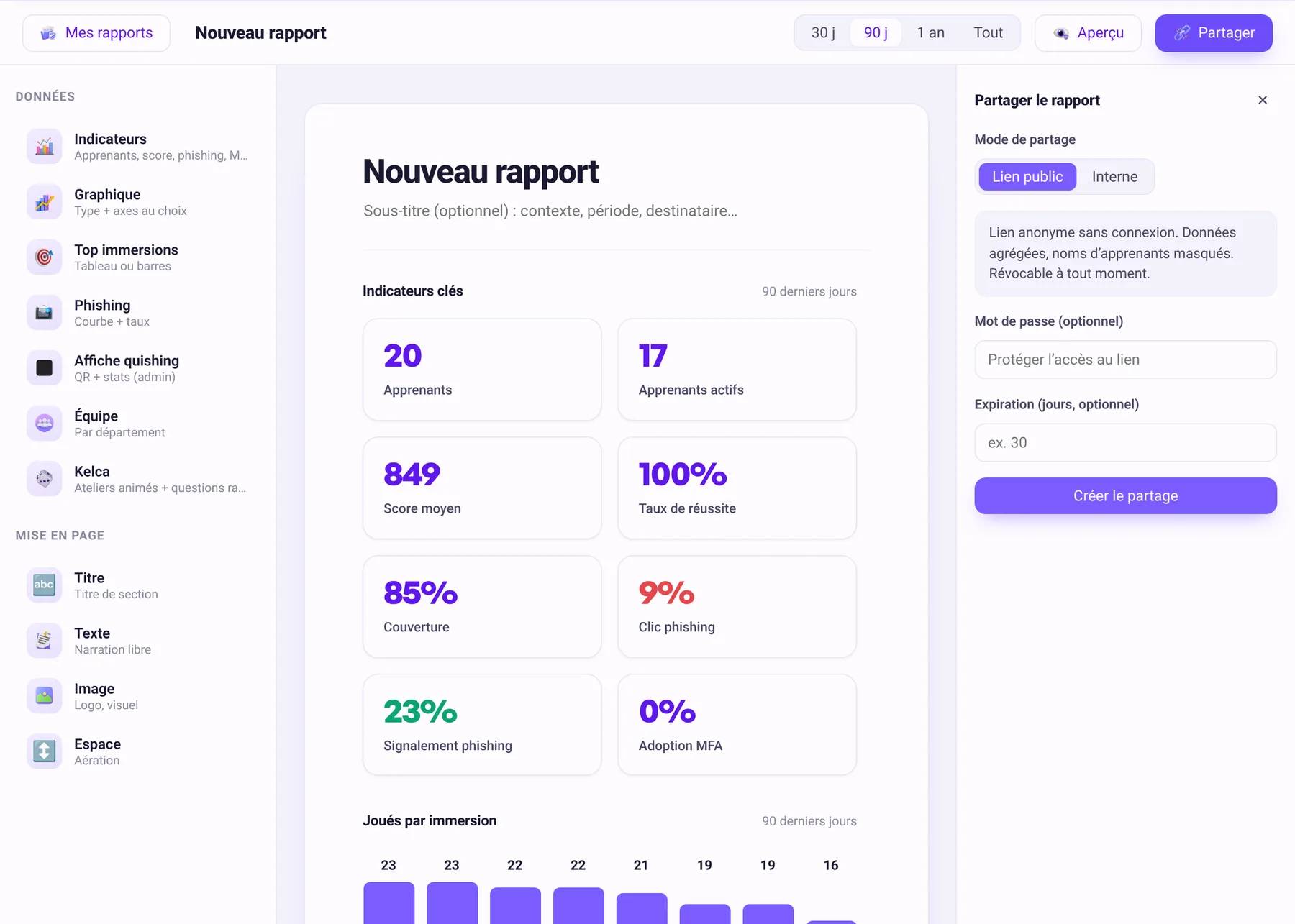Click Créer le partage button
The image size is (1295, 924).
point(1125,496)
